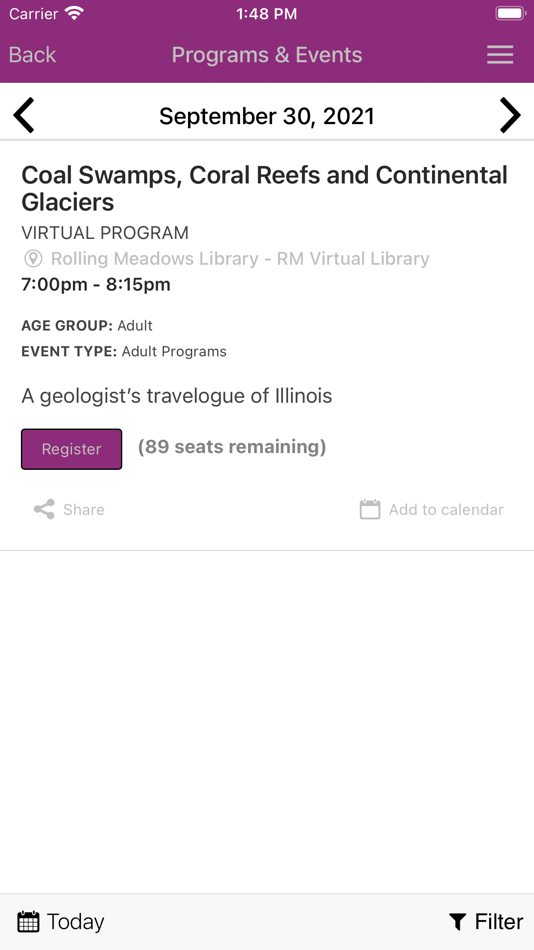Open Rolling Meadows Library location link
The width and height of the screenshot is (534, 950).
240,259
